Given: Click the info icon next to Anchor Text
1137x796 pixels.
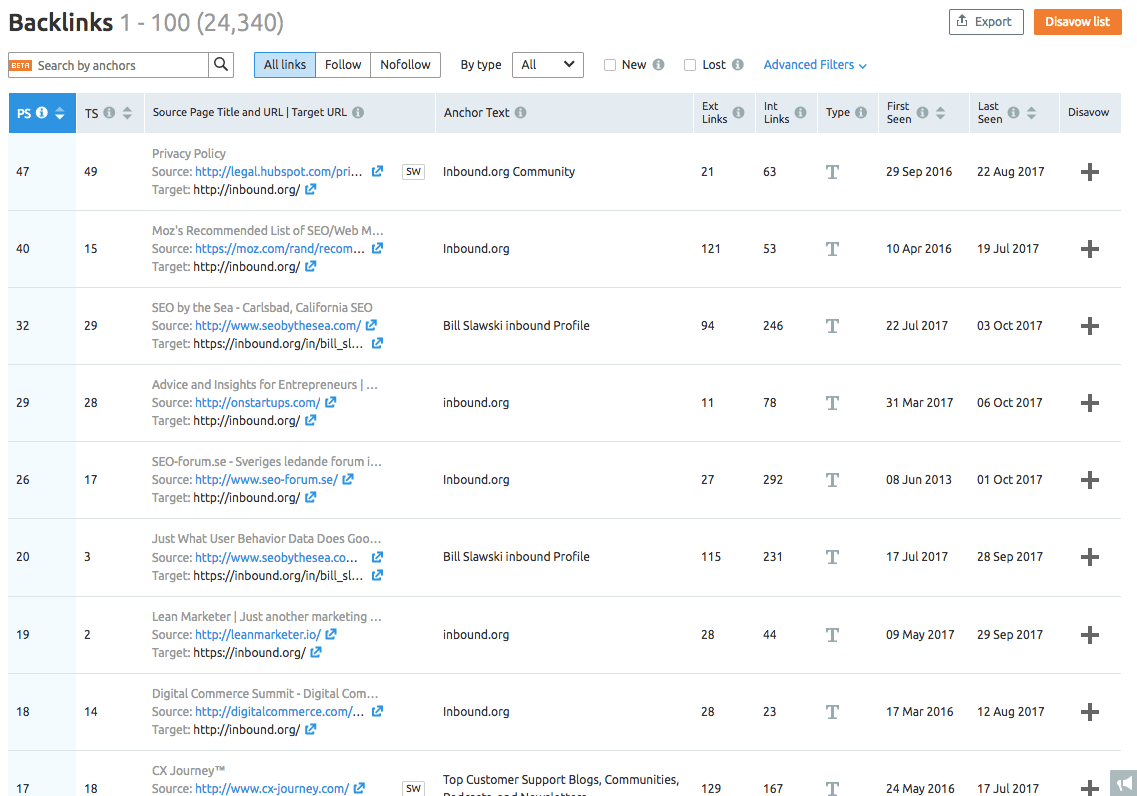Looking at the screenshot, I should tap(521, 113).
